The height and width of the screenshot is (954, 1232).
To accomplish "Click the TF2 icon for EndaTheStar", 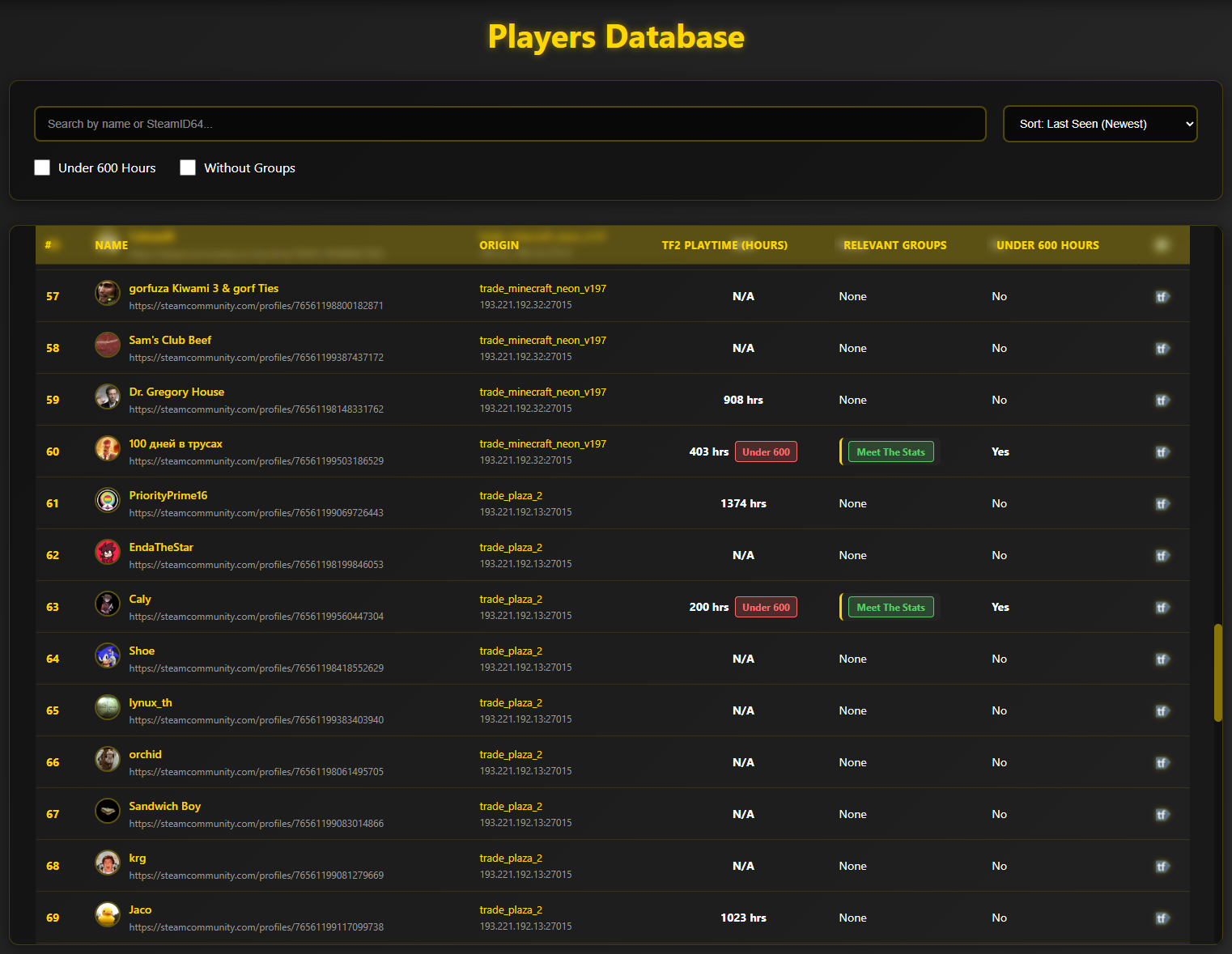I will click(1162, 555).
